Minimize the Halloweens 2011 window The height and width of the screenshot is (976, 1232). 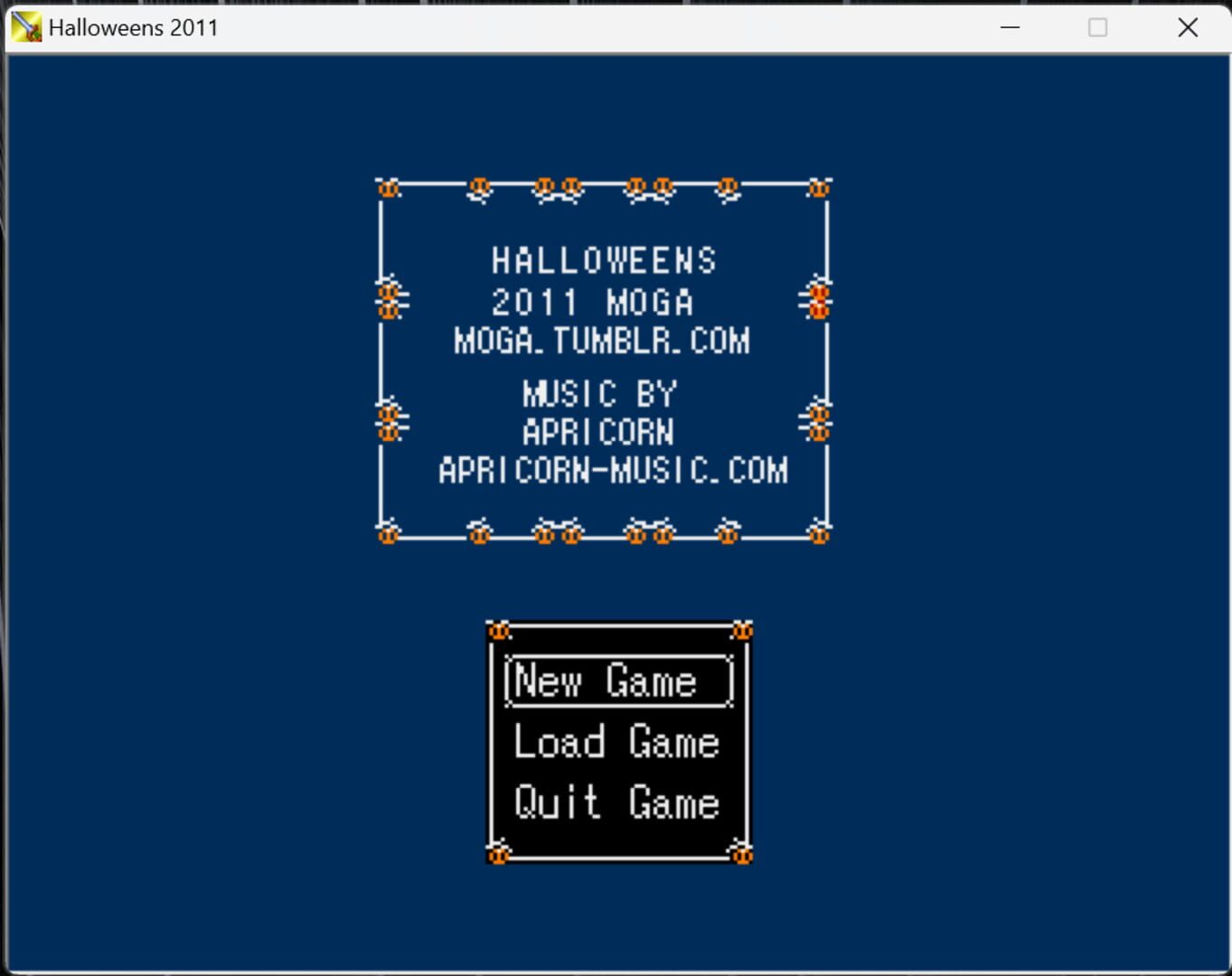click(x=1010, y=28)
